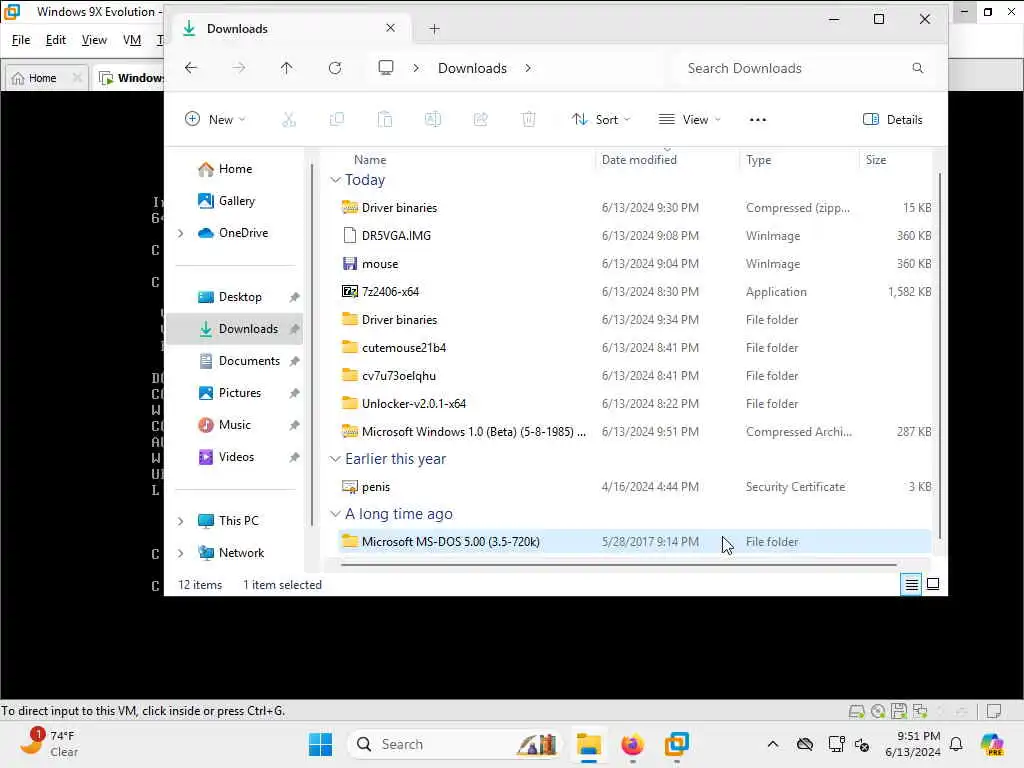The width and height of the screenshot is (1024, 768).
Task: Show hidden tray icons chevron
Action: [x=773, y=744]
